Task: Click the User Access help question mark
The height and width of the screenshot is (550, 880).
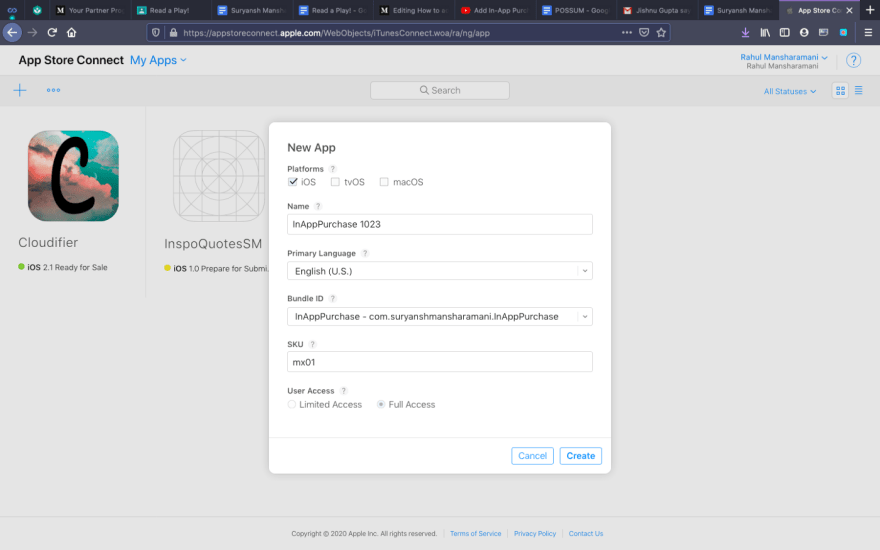Action: (x=343, y=391)
